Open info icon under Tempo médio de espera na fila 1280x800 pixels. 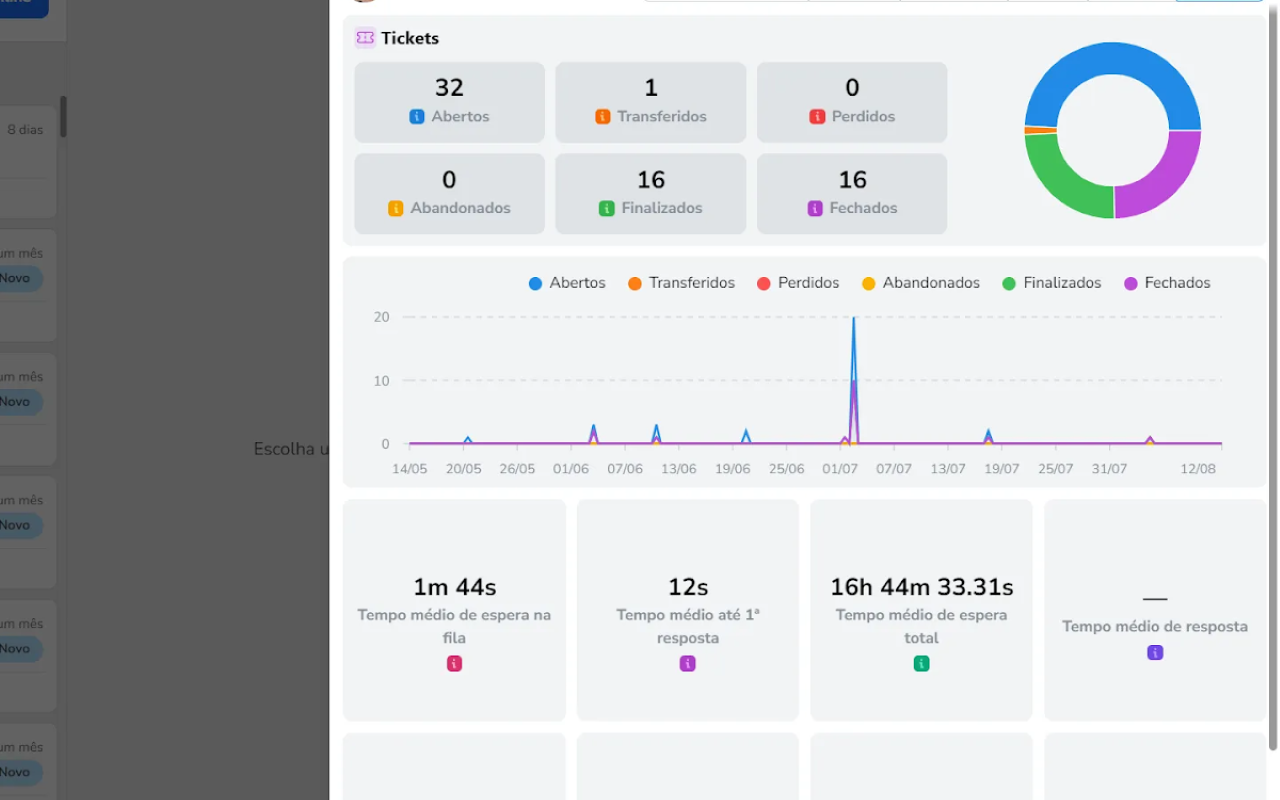454,663
